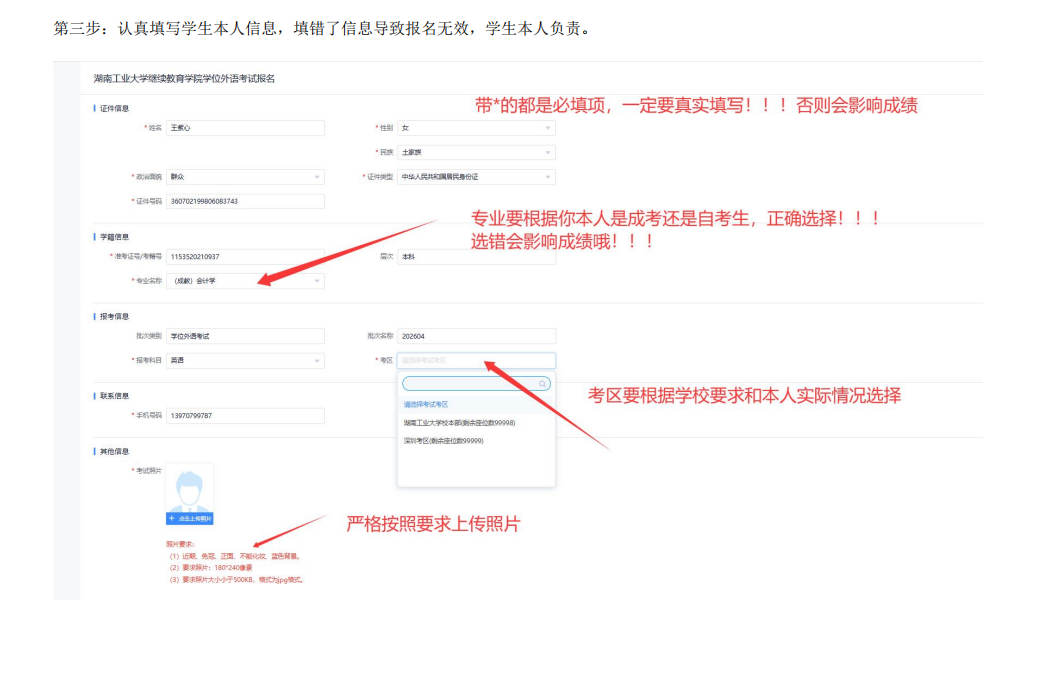
Task: Click the blue 点击上传照片 upload button
Action: pos(189,519)
